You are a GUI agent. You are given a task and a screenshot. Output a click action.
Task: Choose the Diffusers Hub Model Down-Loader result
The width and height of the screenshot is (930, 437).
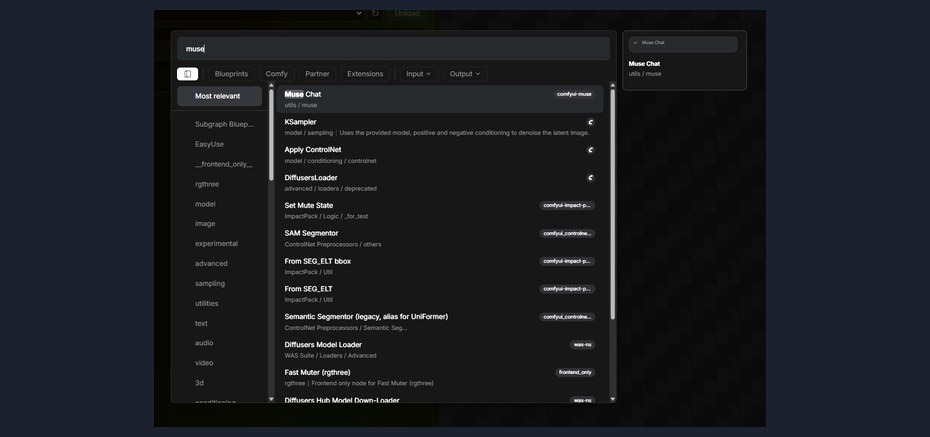(x=440, y=398)
